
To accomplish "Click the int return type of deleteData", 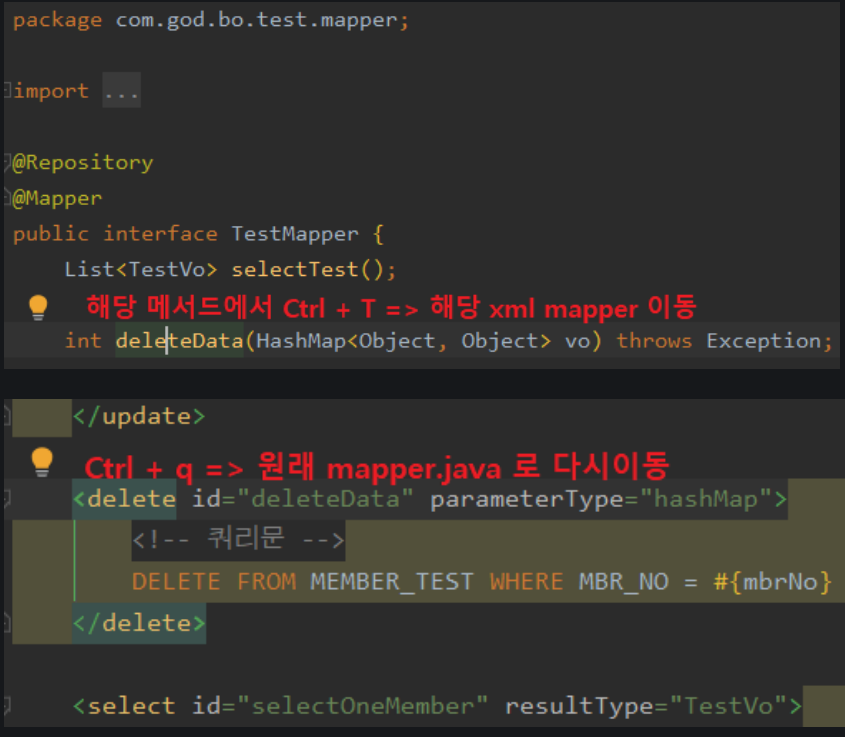I will click(83, 340).
